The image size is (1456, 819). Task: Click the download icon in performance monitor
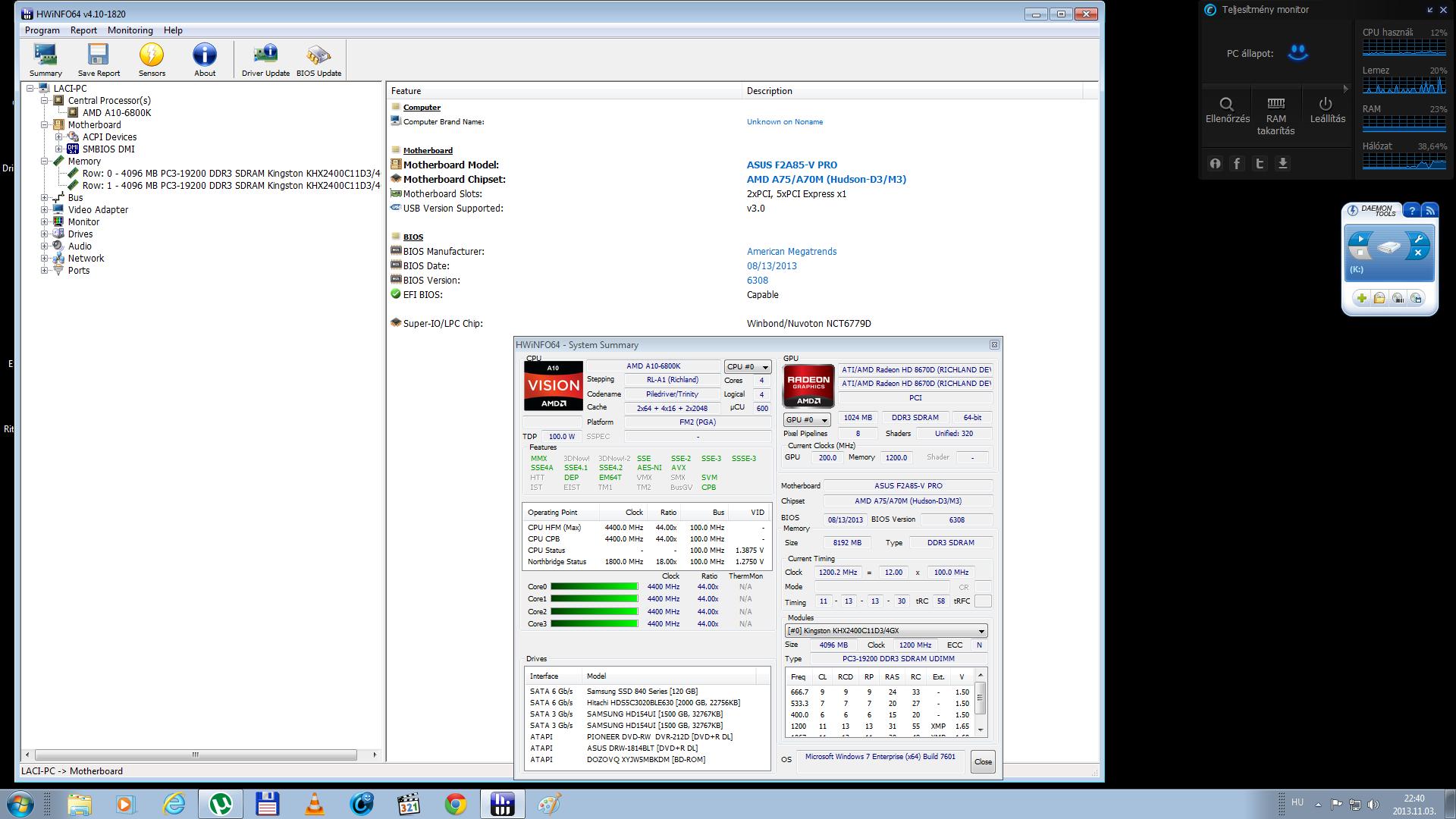pyautogui.click(x=1282, y=163)
